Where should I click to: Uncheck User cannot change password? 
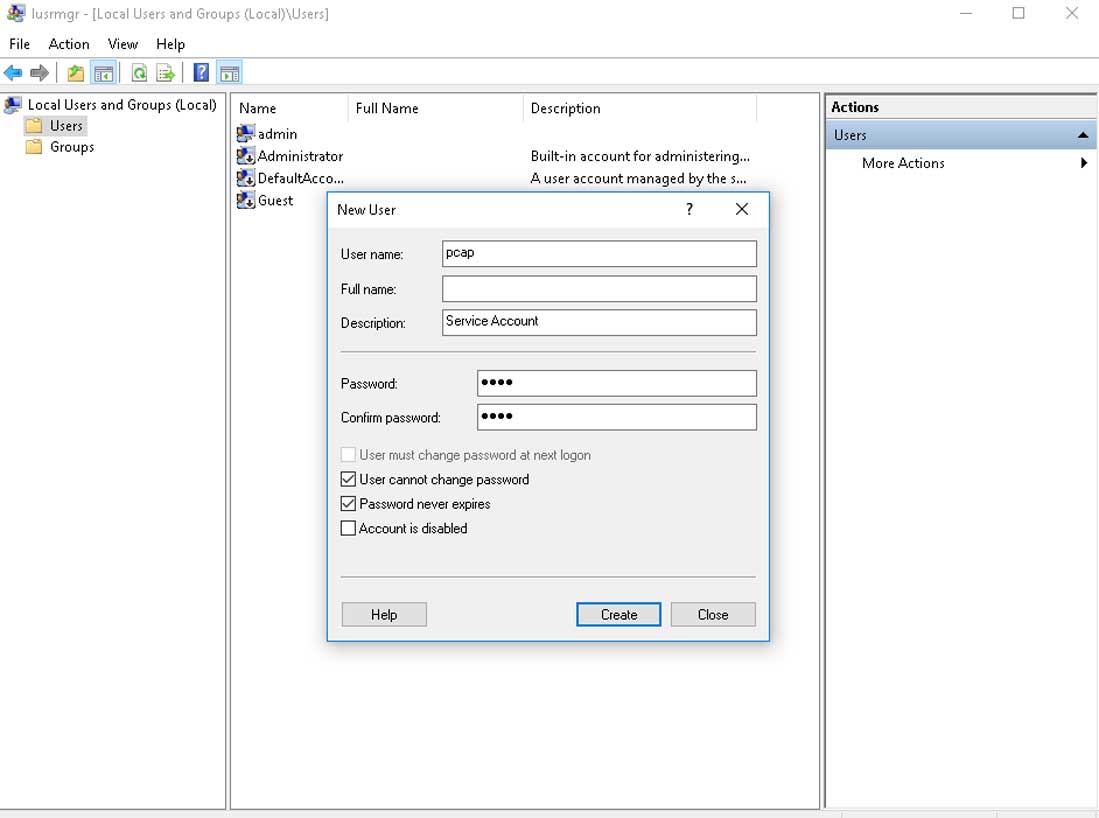coord(348,480)
